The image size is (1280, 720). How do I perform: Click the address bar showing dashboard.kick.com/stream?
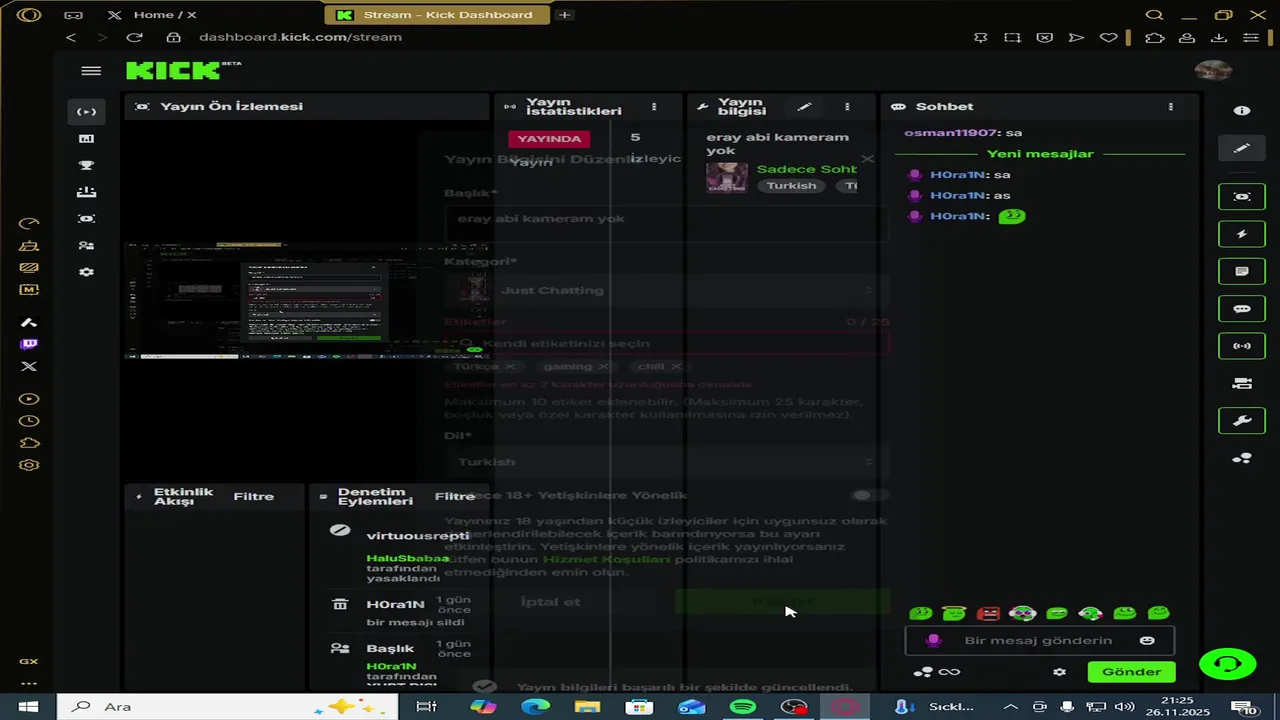300,37
